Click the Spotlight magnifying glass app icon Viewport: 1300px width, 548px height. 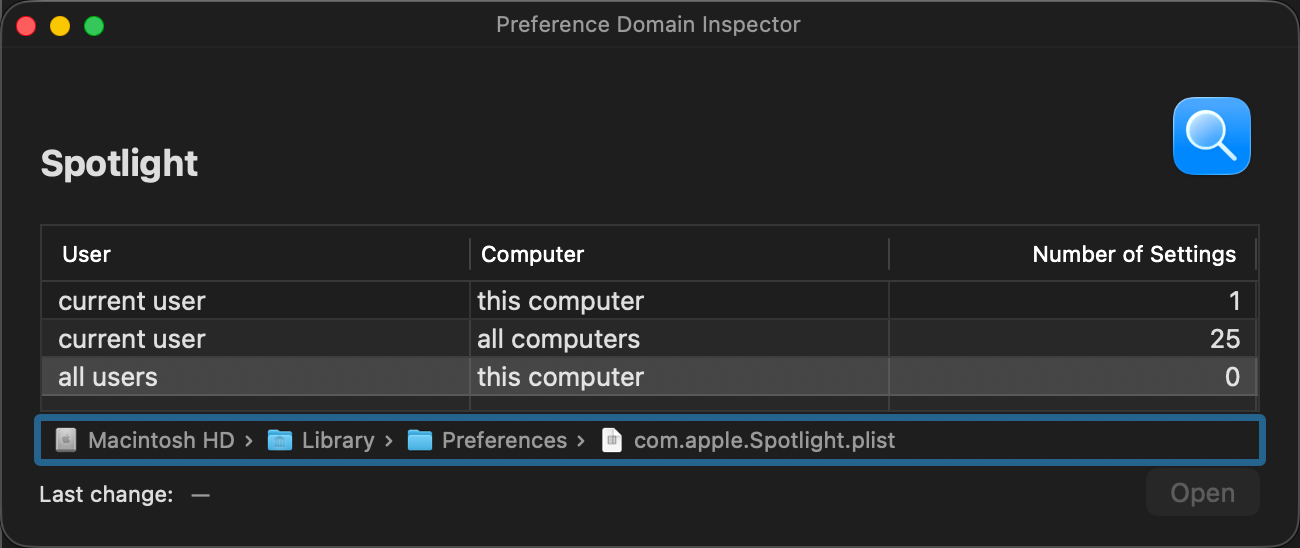1212,136
